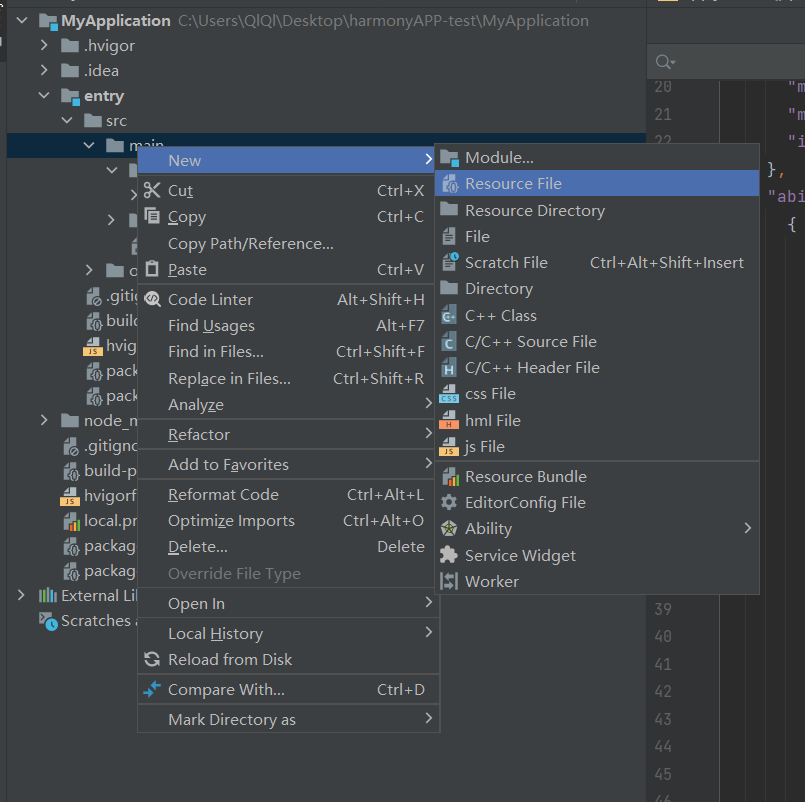Click line number 40 in gutter
Image resolution: width=805 pixels, height=802 pixels.
pyautogui.click(x=663, y=636)
